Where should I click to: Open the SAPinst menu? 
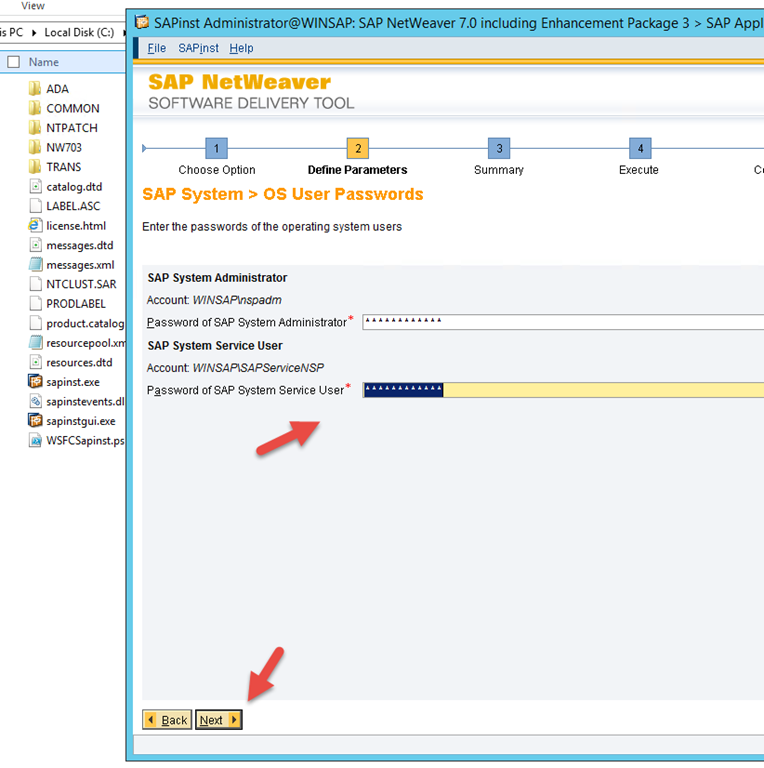point(198,48)
